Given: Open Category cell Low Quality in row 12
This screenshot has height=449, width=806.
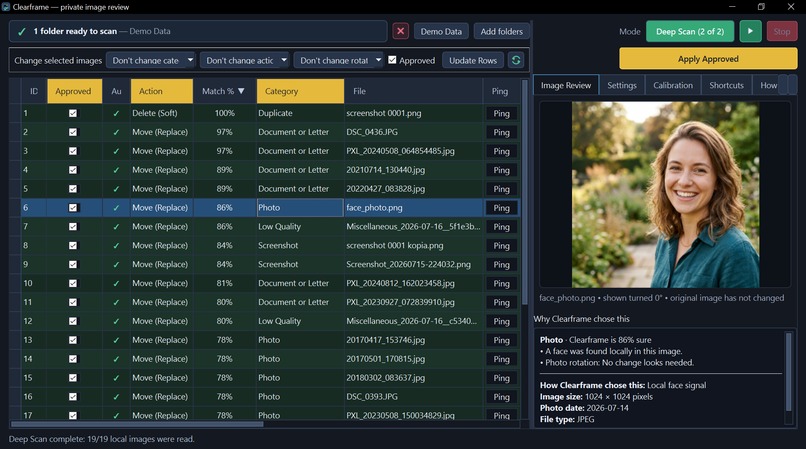Looking at the screenshot, I should click(300, 321).
